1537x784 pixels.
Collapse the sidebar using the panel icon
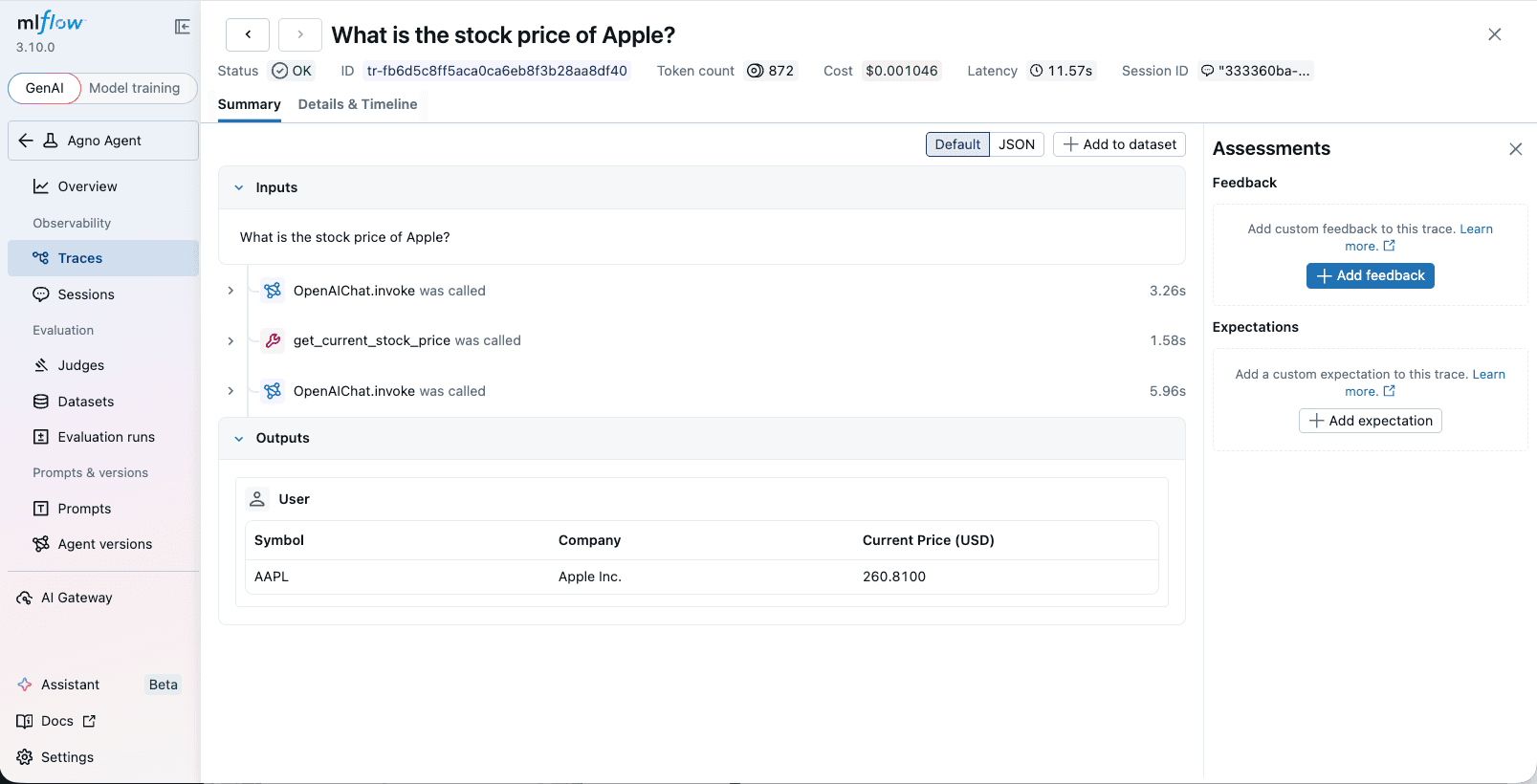[182, 27]
